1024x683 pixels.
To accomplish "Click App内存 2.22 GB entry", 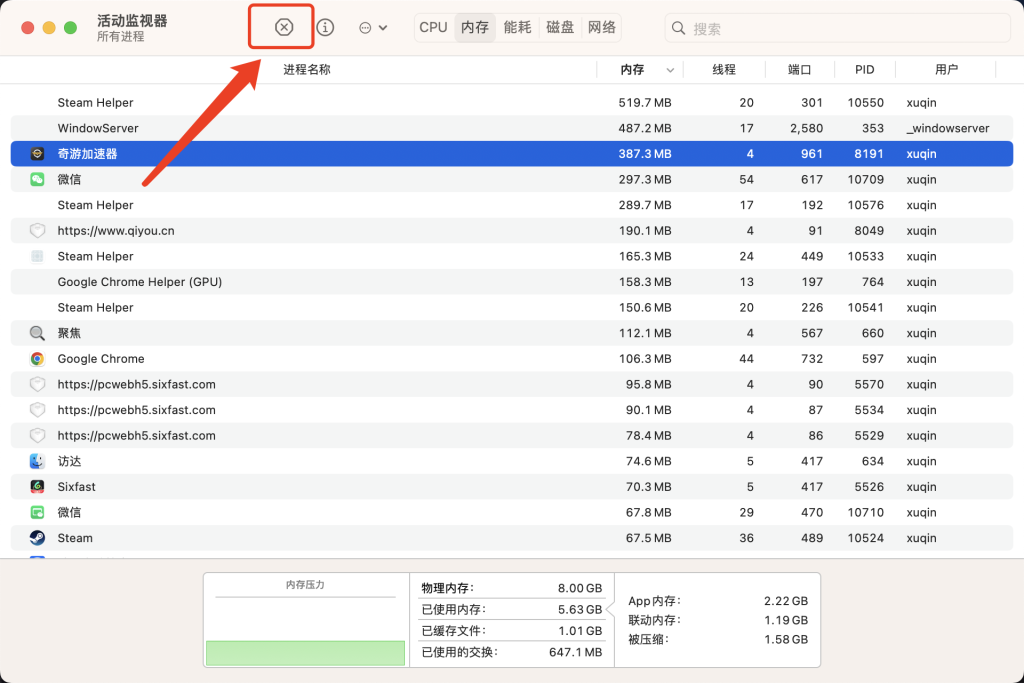I will [x=718, y=601].
